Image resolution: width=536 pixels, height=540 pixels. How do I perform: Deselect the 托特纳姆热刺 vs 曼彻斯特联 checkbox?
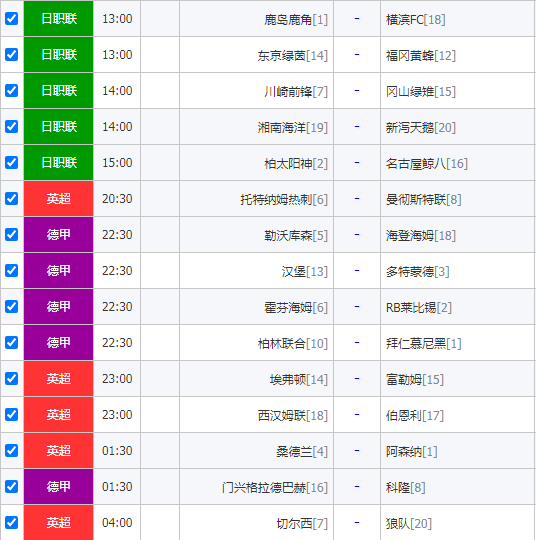(11, 198)
